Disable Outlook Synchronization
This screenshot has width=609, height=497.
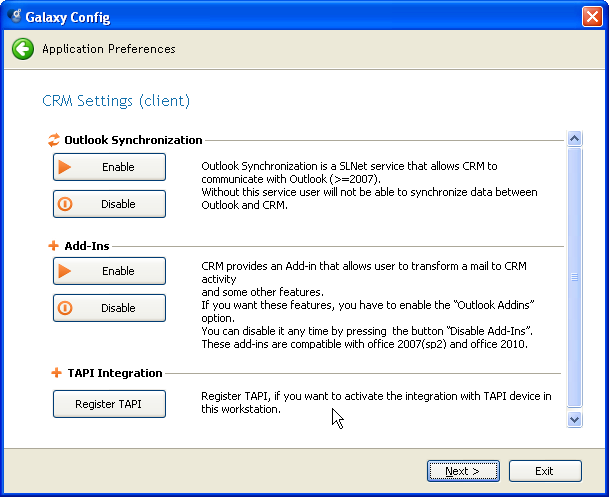coord(109,204)
